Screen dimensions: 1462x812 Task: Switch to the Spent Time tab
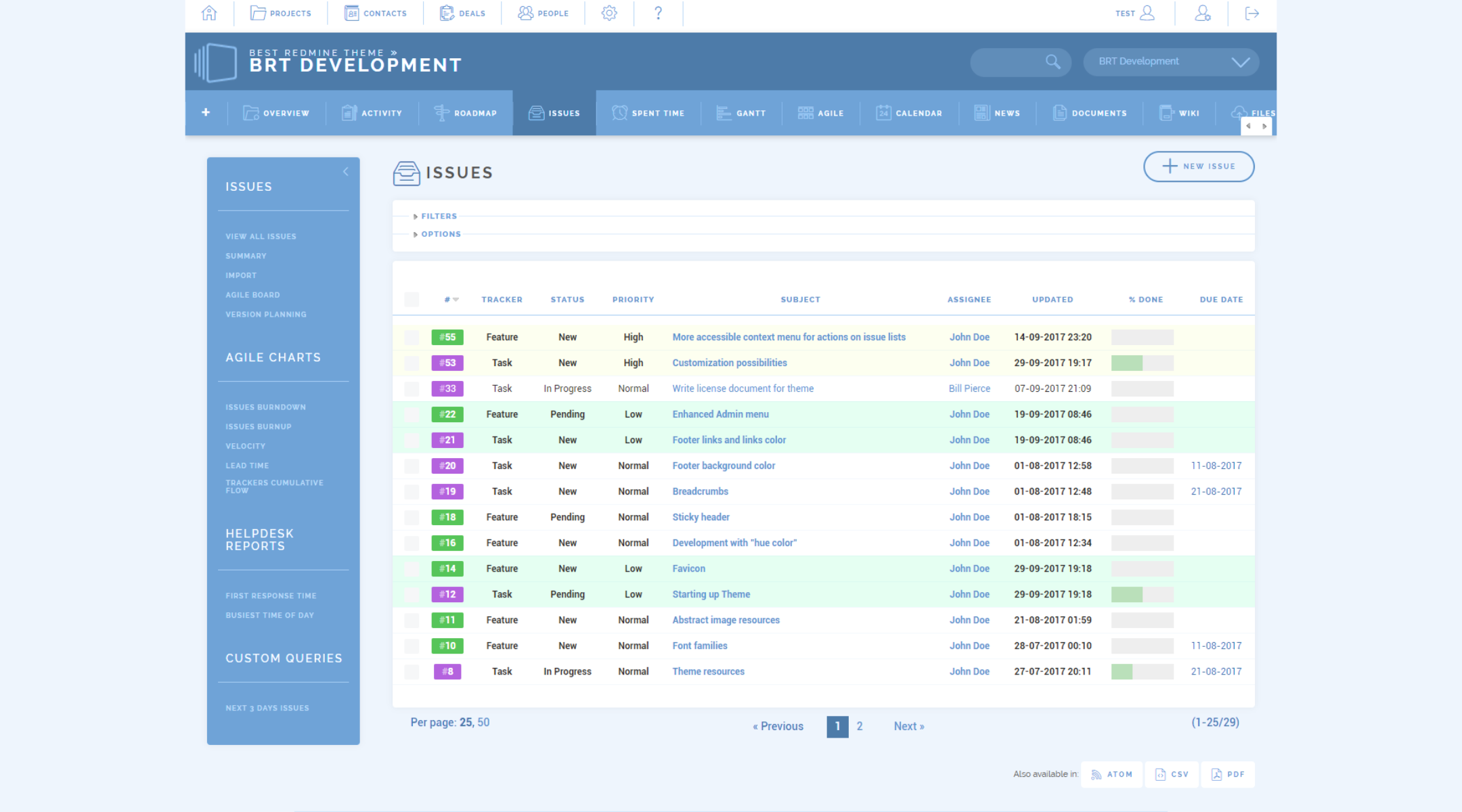(648, 113)
